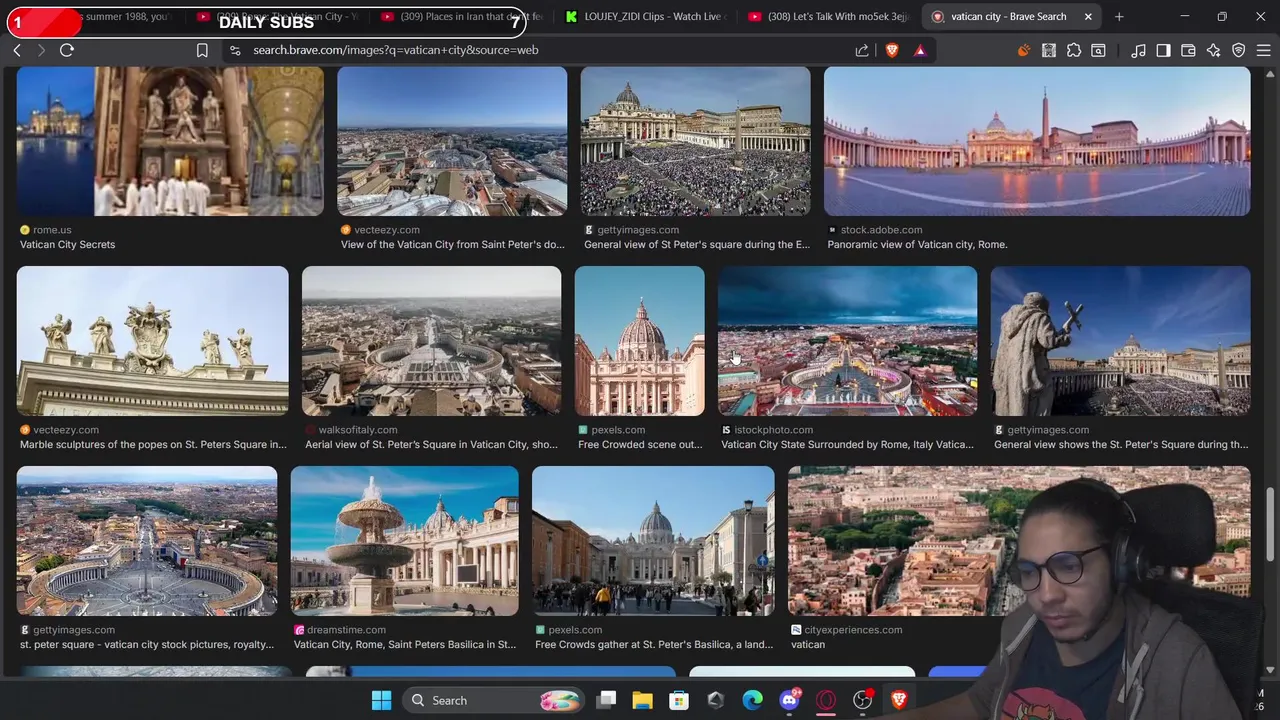The width and height of the screenshot is (1280, 720).
Task: Open Opera GX from the taskbar
Action: (x=826, y=701)
